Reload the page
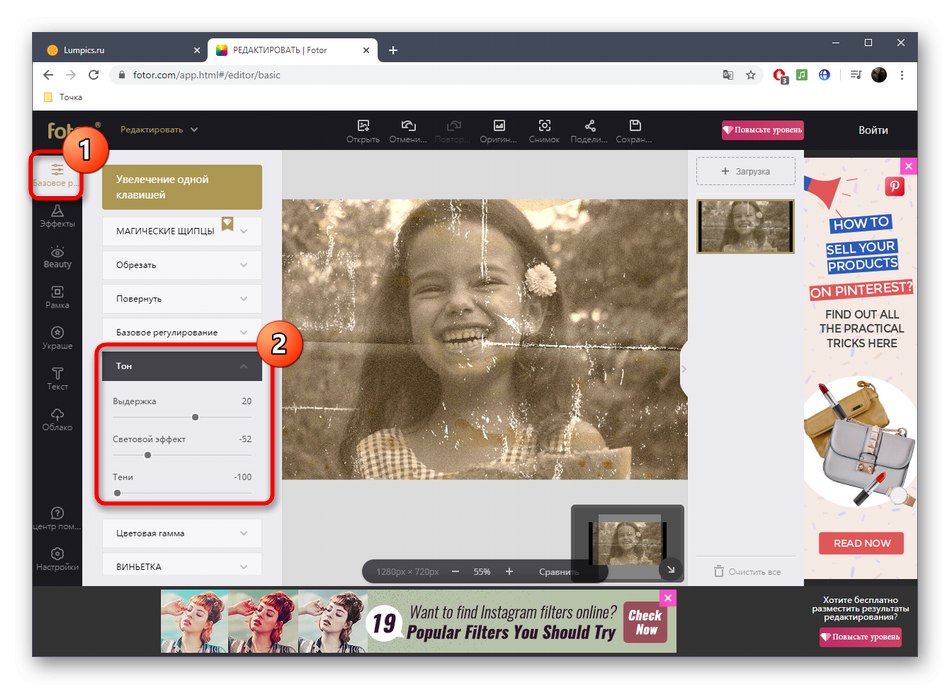Image resolution: width=950 pixels, height=689 pixels. click(x=93, y=75)
